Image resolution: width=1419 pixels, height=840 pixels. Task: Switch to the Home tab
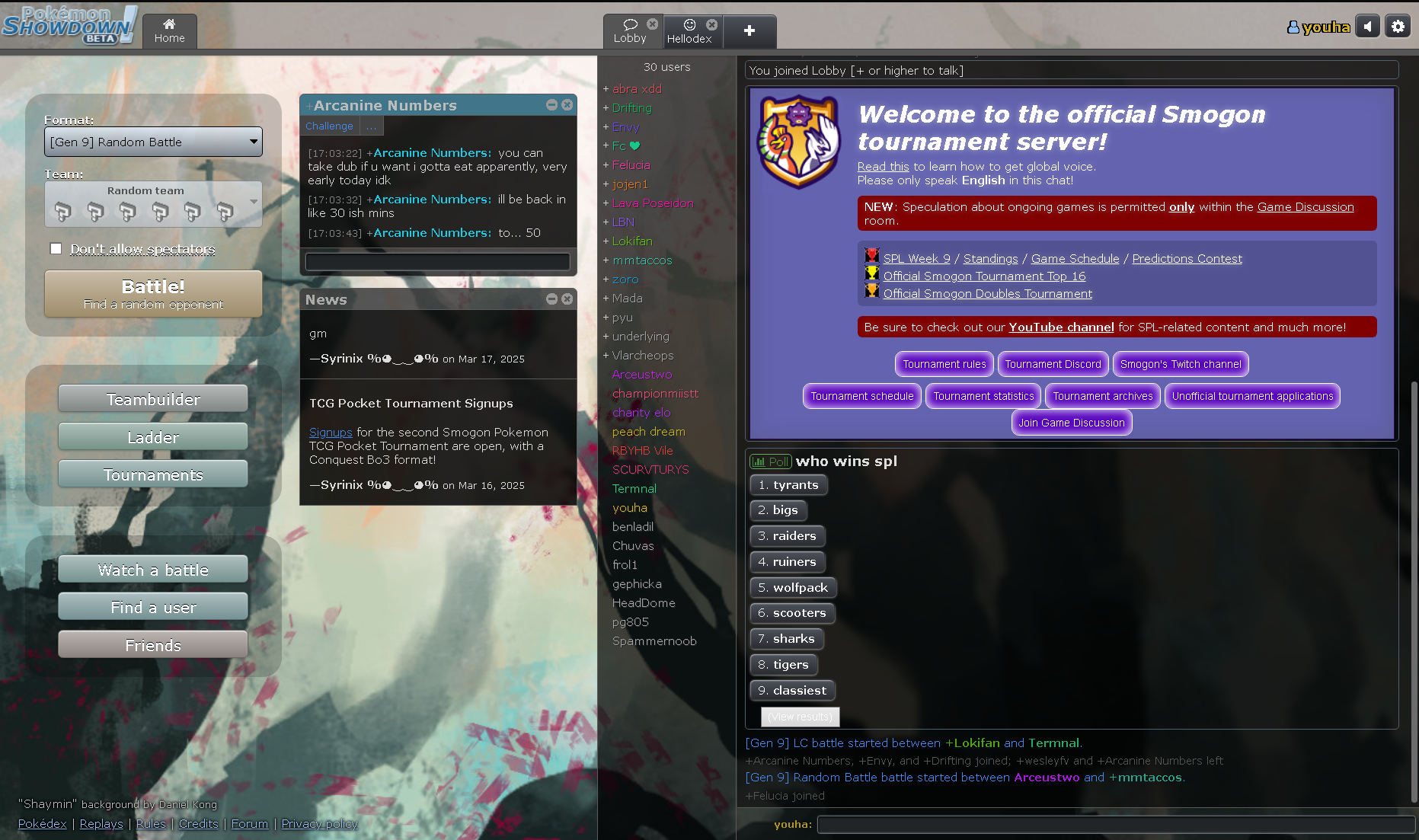[169, 31]
